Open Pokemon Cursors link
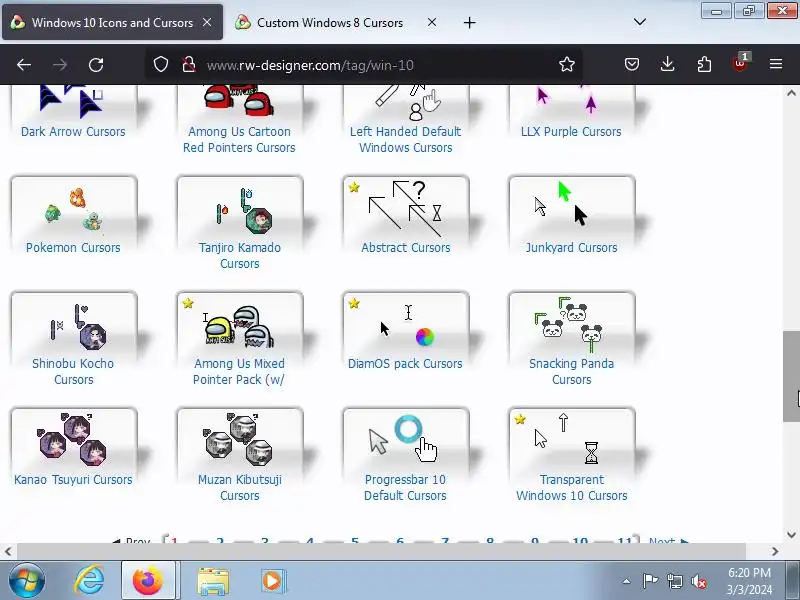The height and width of the screenshot is (600, 800). (73, 247)
